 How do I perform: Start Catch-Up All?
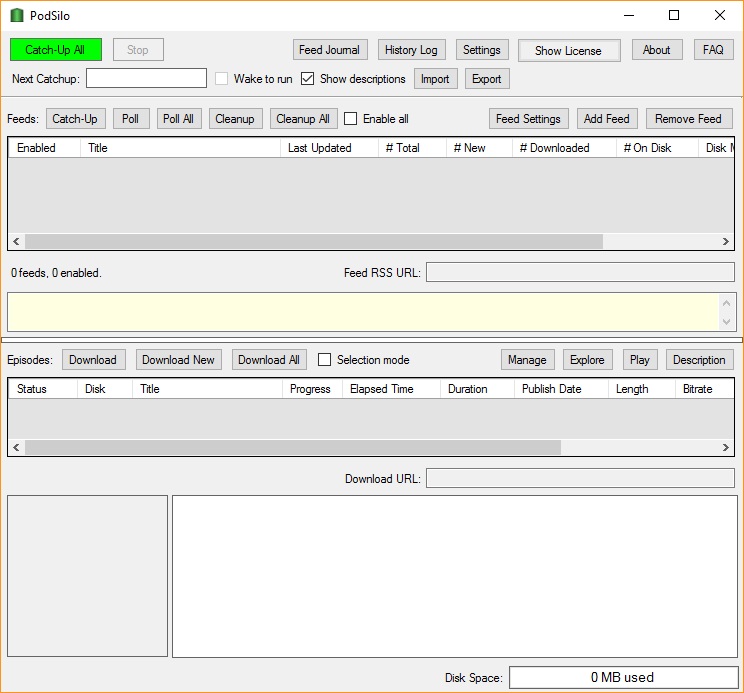tap(56, 50)
